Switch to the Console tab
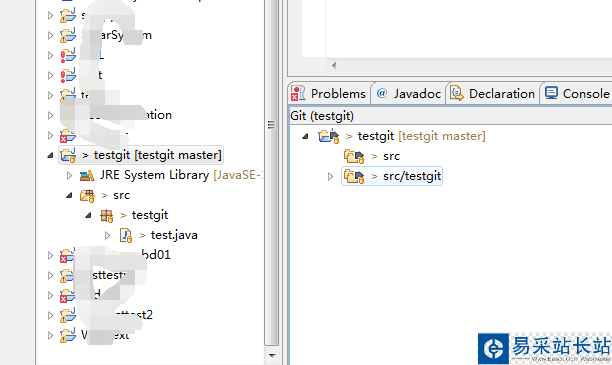This screenshot has width=612, height=365. pyautogui.click(x=577, y=94)
